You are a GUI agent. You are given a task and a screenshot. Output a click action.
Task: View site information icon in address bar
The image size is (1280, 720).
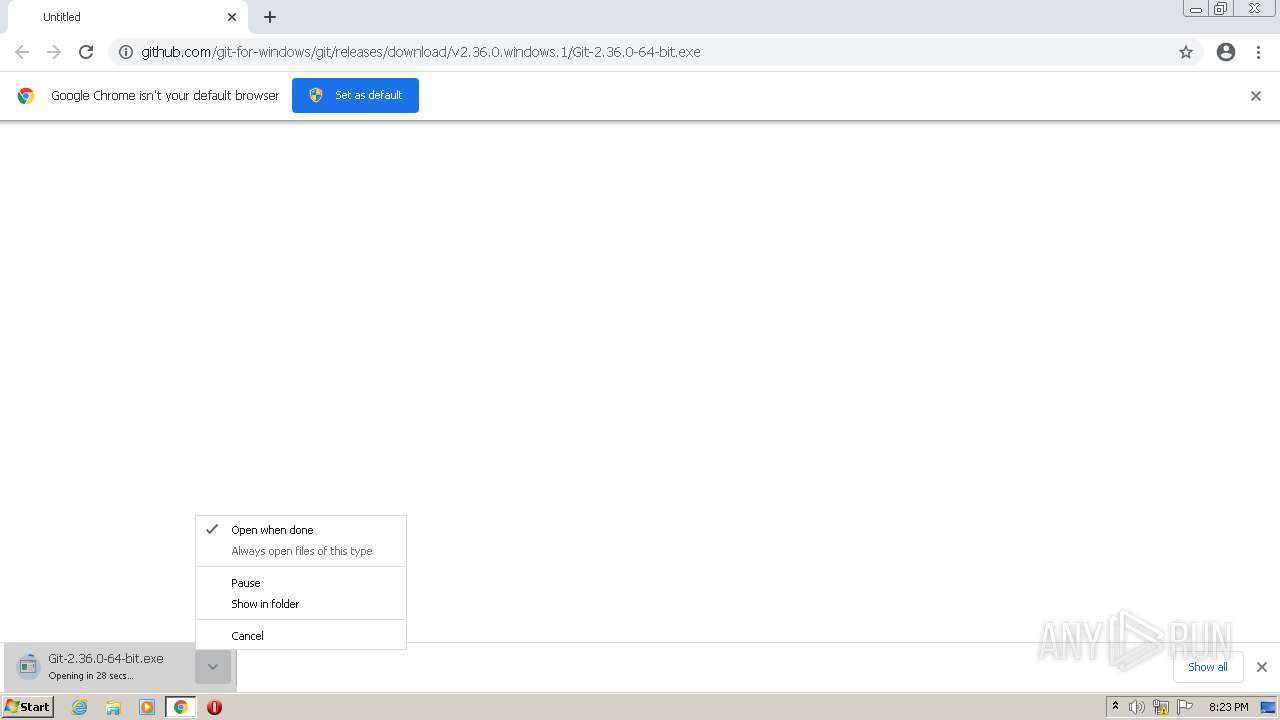126,52
